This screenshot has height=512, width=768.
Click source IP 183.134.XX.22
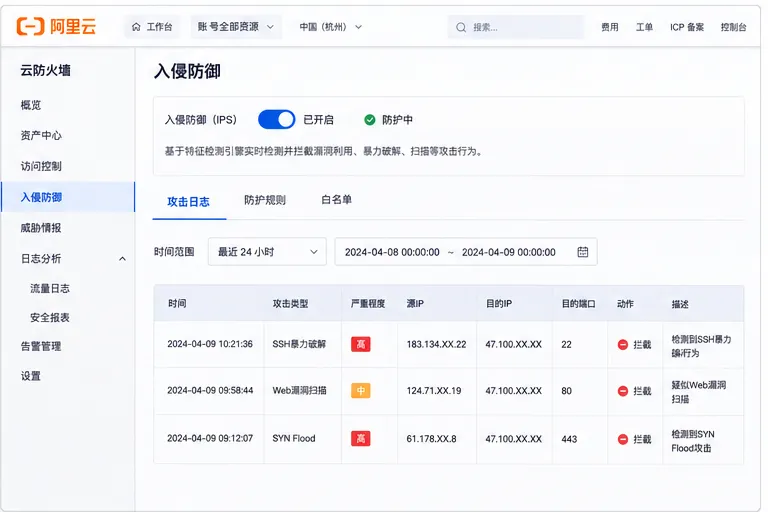pyautogui.click(x=436, y=344)
